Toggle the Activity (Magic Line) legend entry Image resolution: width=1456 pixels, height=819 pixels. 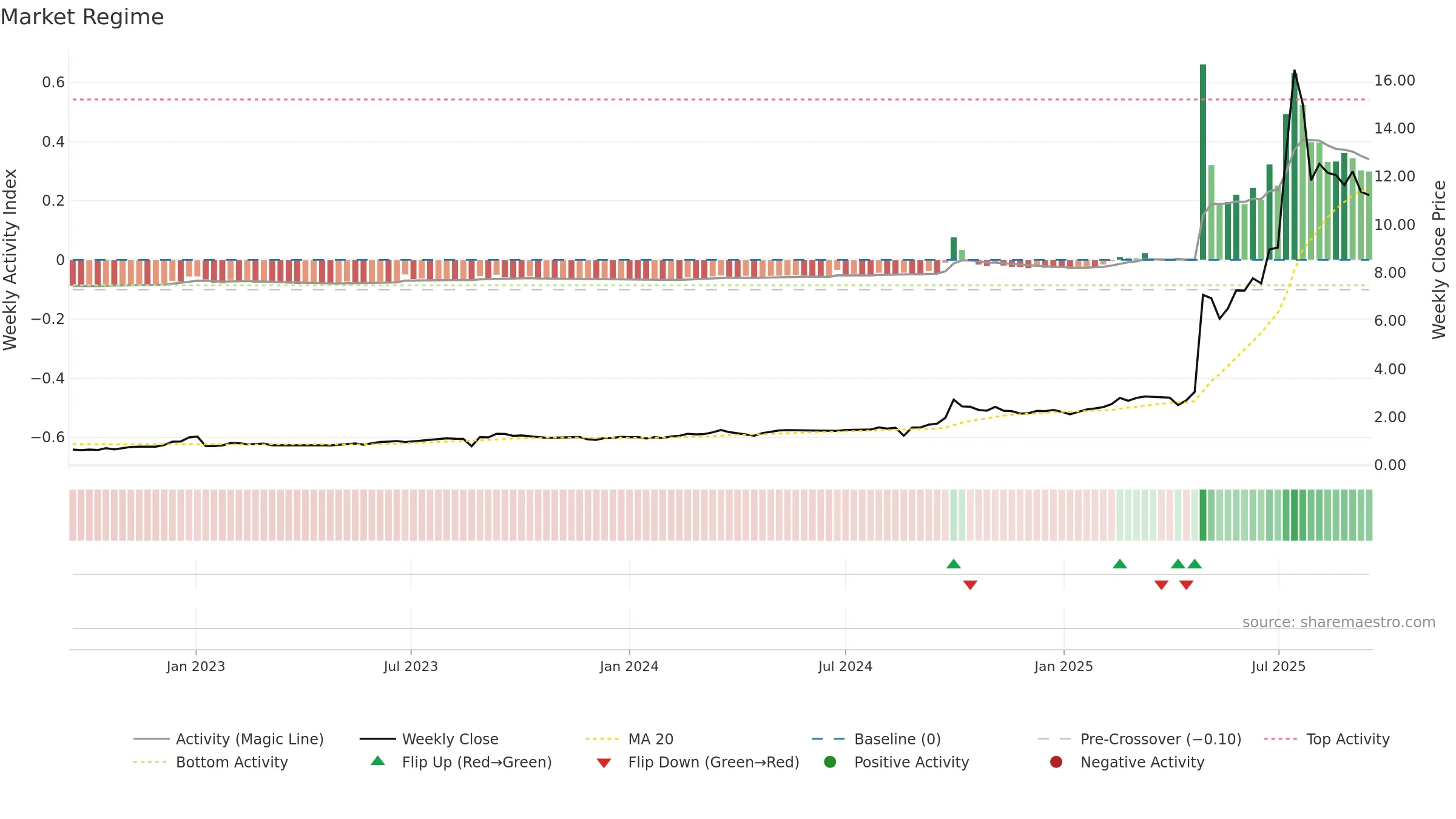tap(229, 739)
